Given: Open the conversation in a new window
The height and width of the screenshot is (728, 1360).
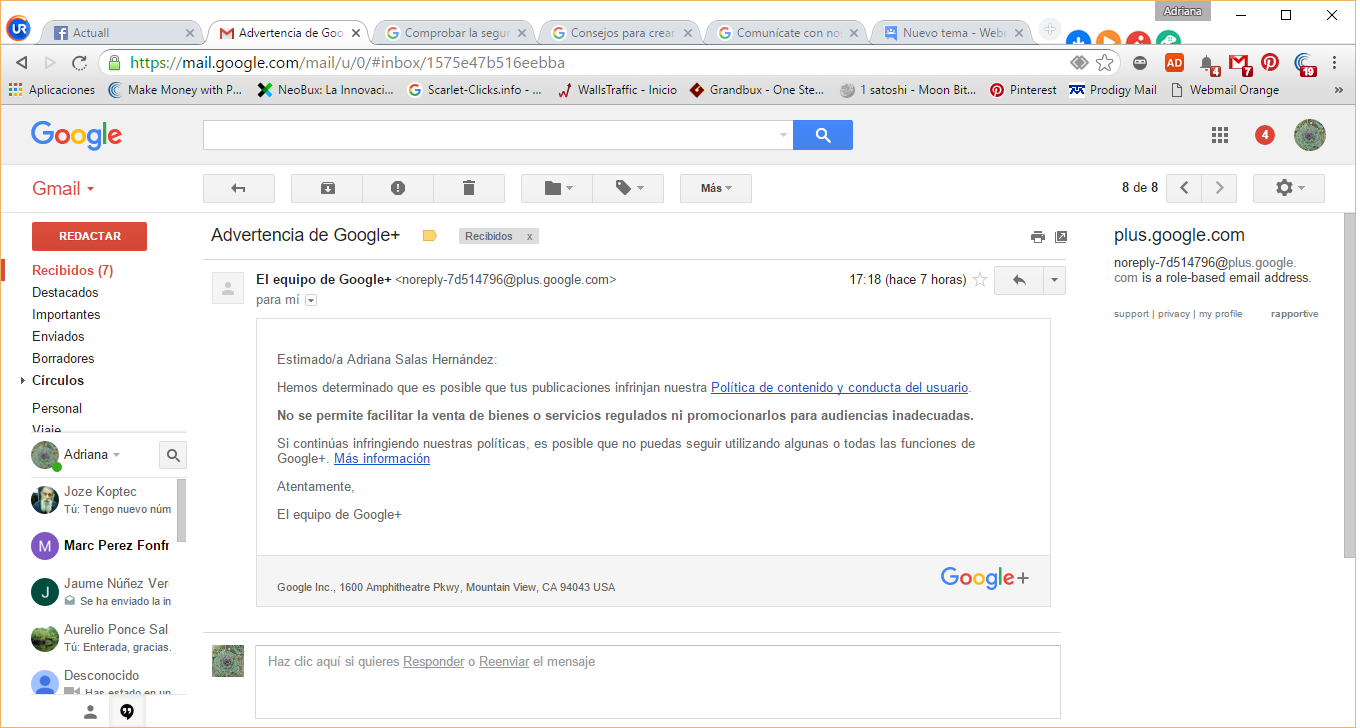Looking at the screenshot, I should point(1061,237).
